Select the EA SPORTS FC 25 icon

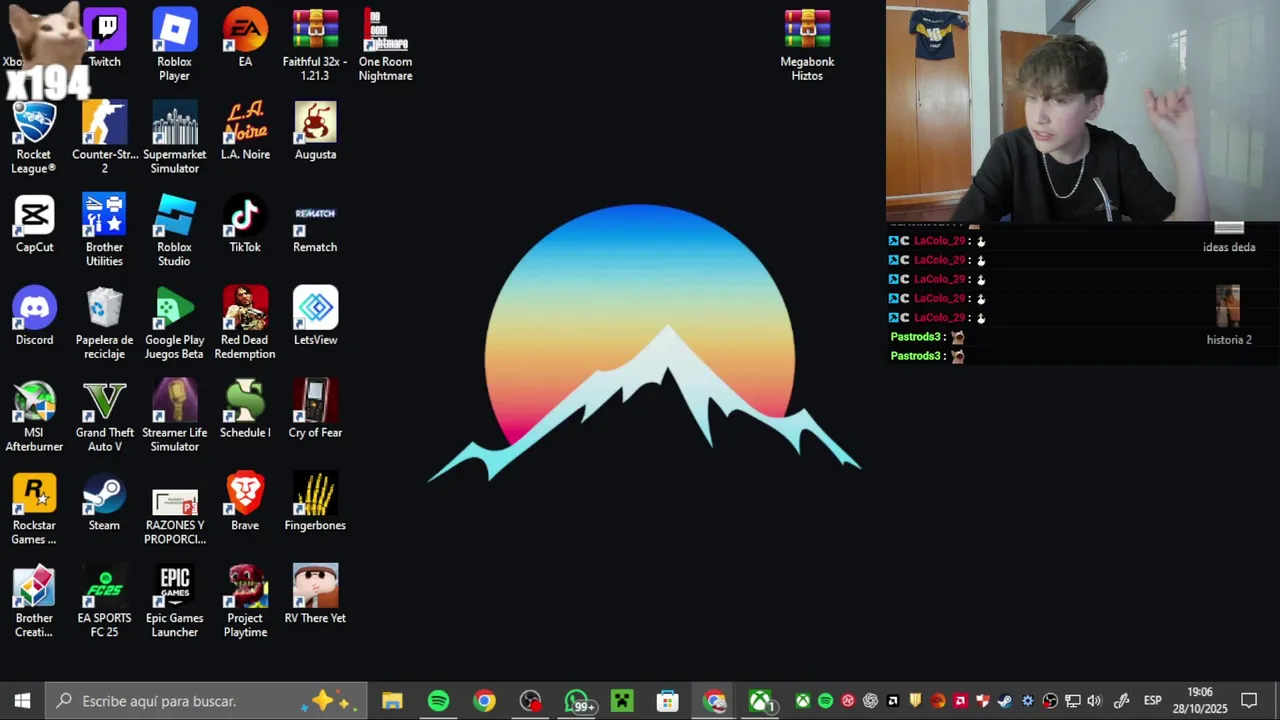click(105, 602)
